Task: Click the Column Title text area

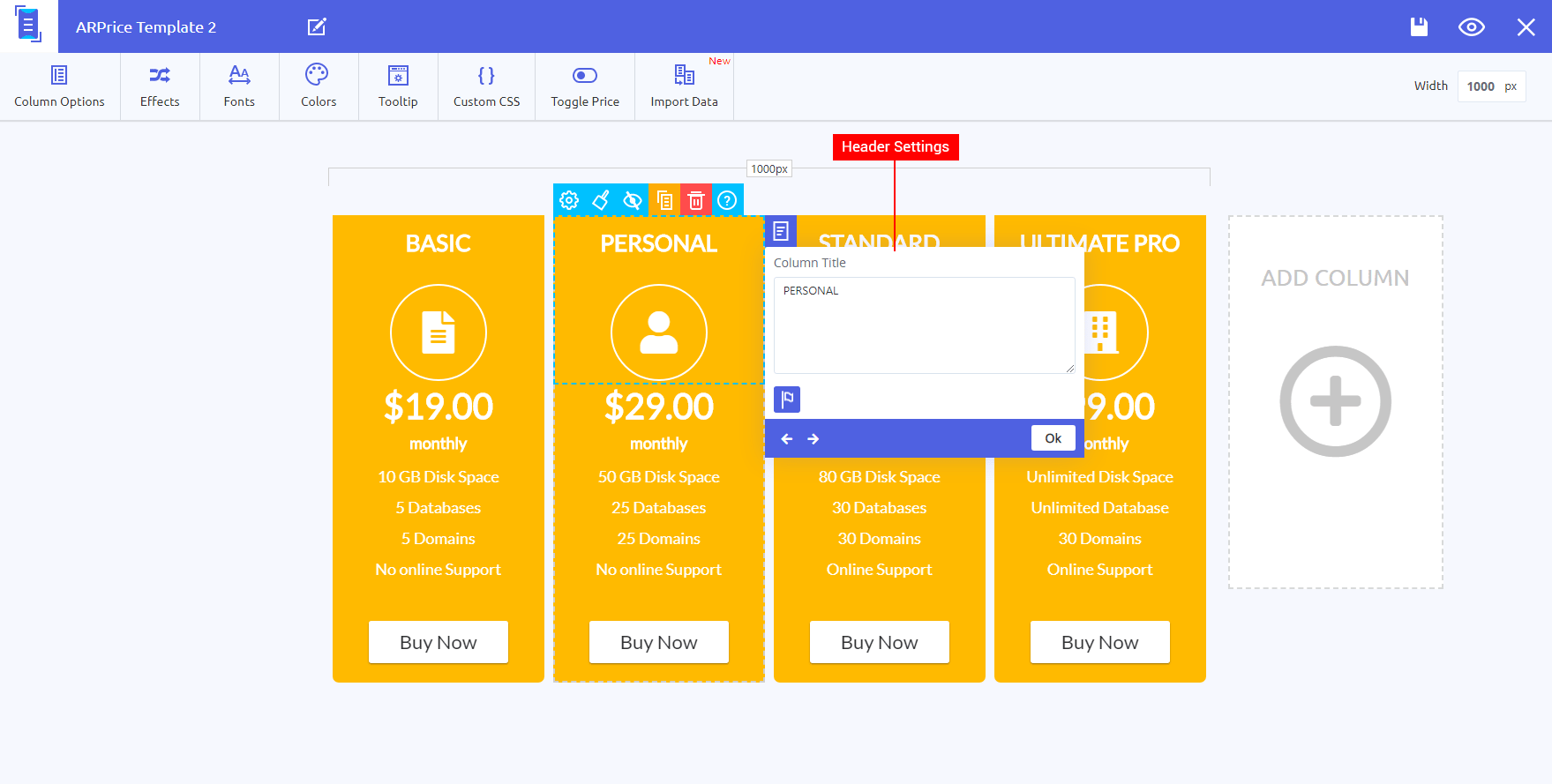Action: [x=925, y=325]
